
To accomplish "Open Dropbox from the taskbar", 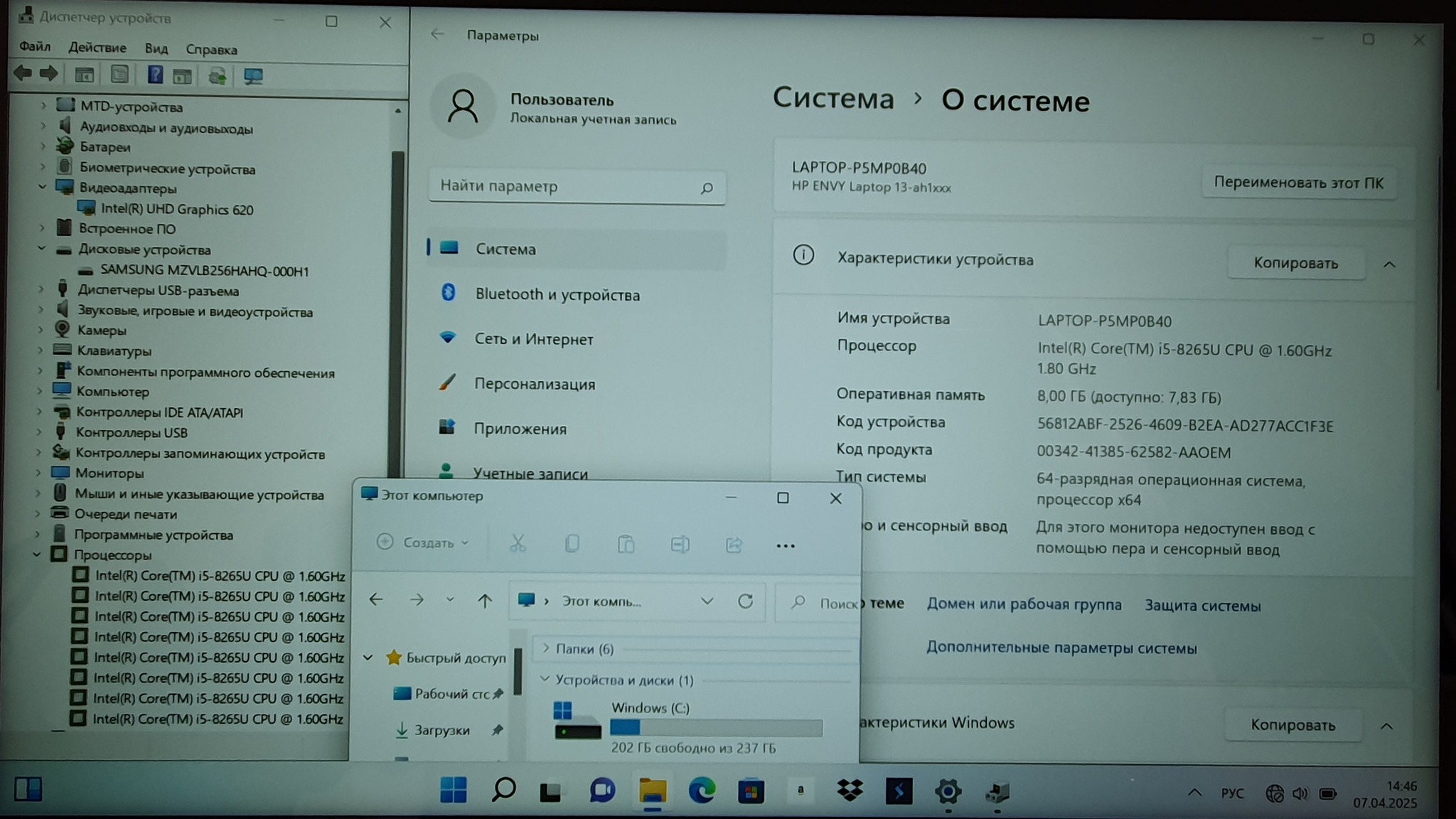I will click(850, 791).
